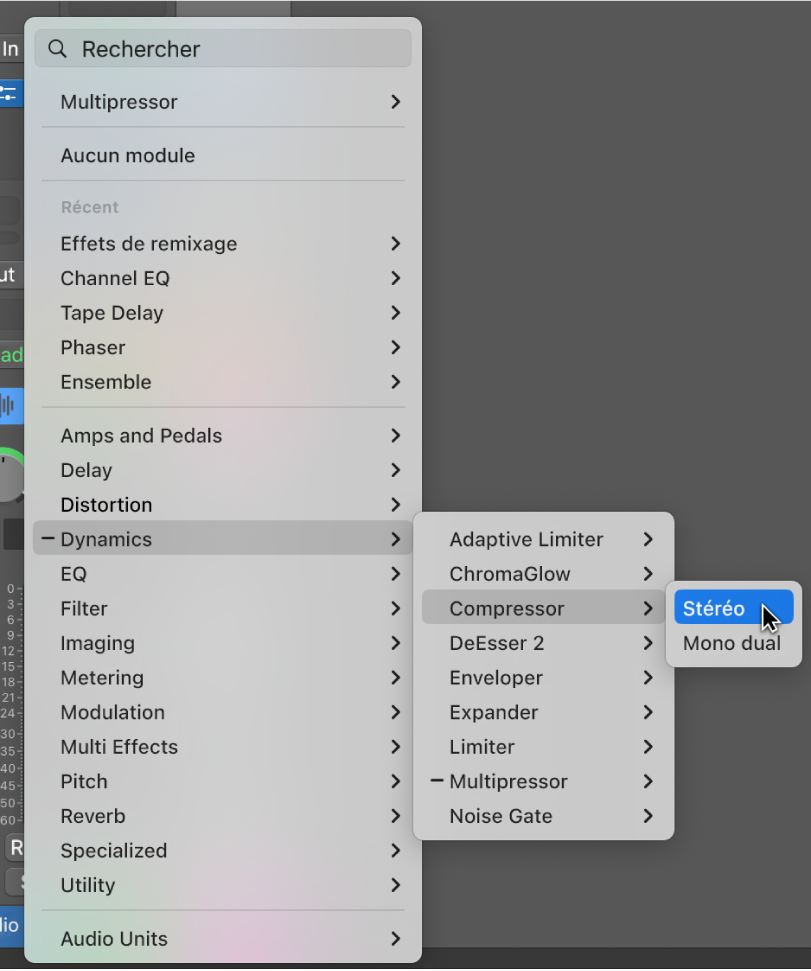Click the blue channel strip settings icon on the left
The image size is (811, 971).
(x=10, y=93)
